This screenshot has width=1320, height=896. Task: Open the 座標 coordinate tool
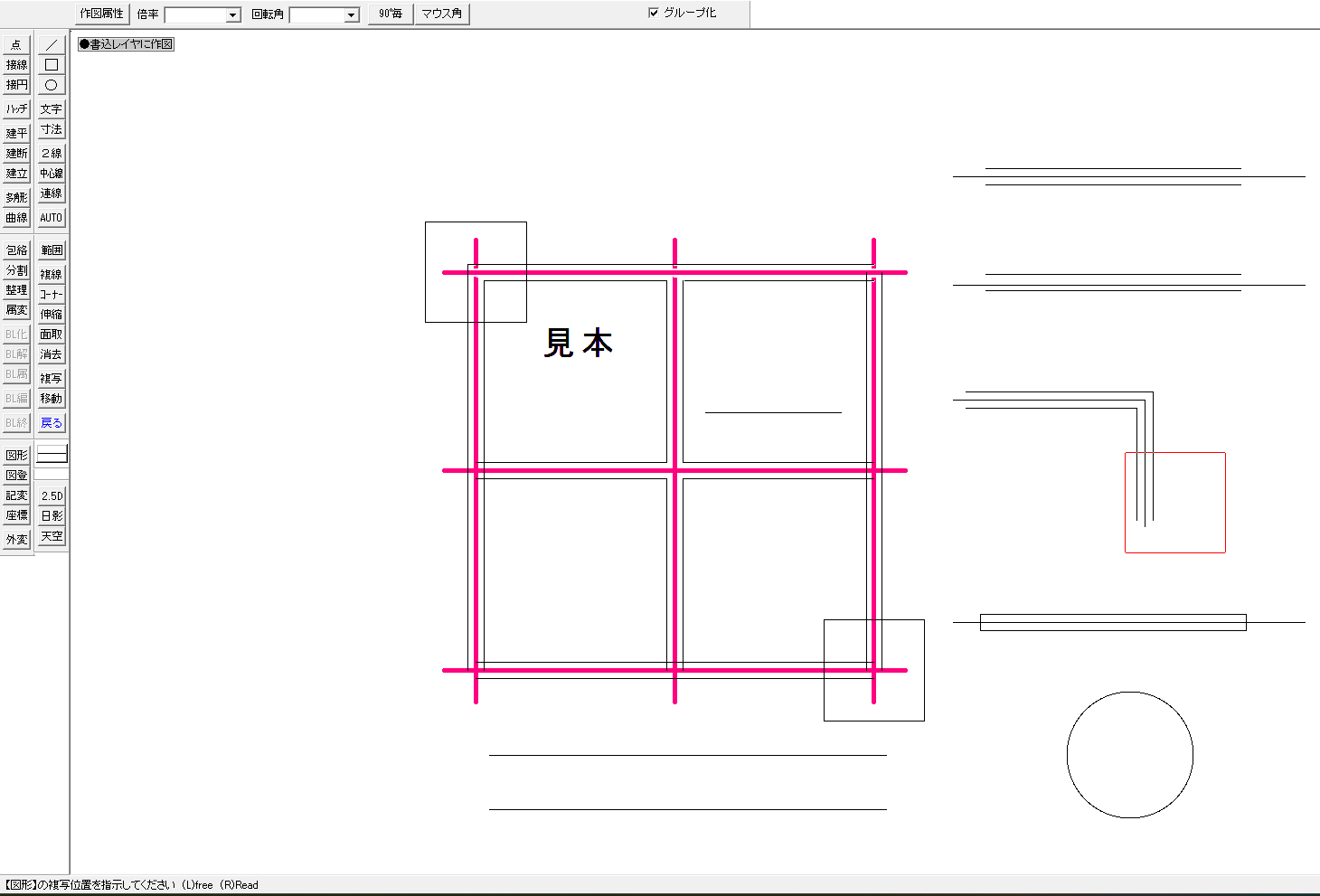16,514
